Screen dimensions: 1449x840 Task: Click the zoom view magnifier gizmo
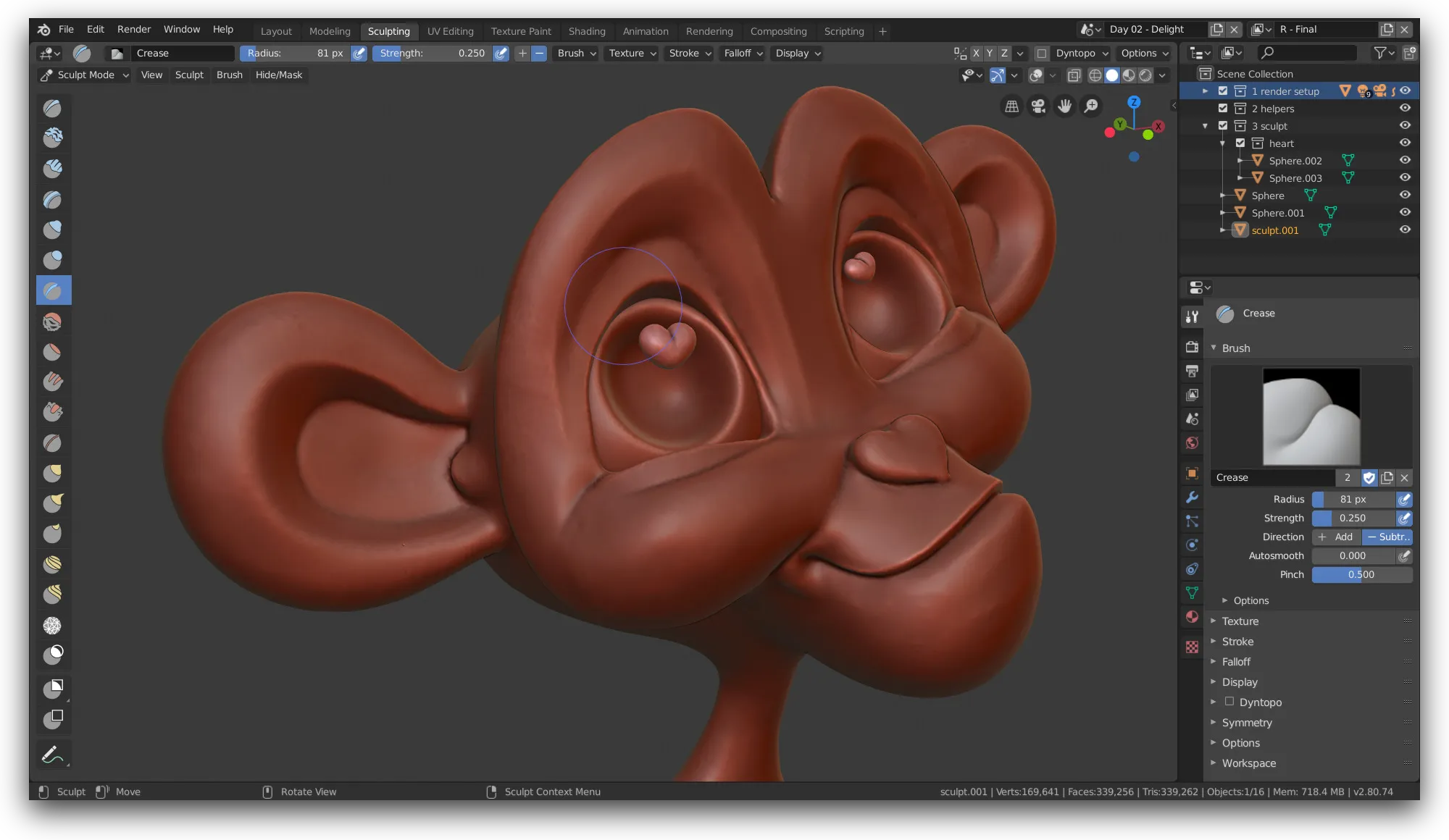point(1091,106)
